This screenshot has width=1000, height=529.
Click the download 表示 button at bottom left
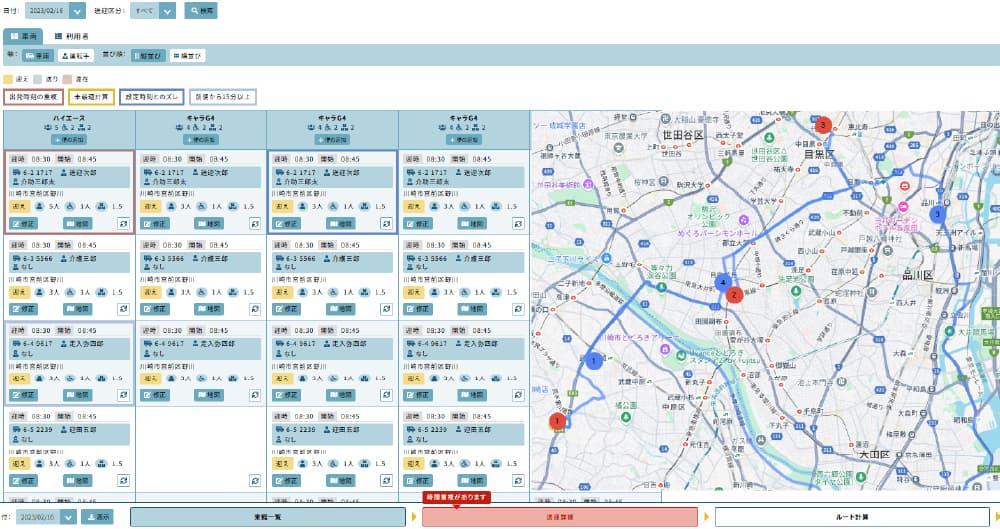98,517
